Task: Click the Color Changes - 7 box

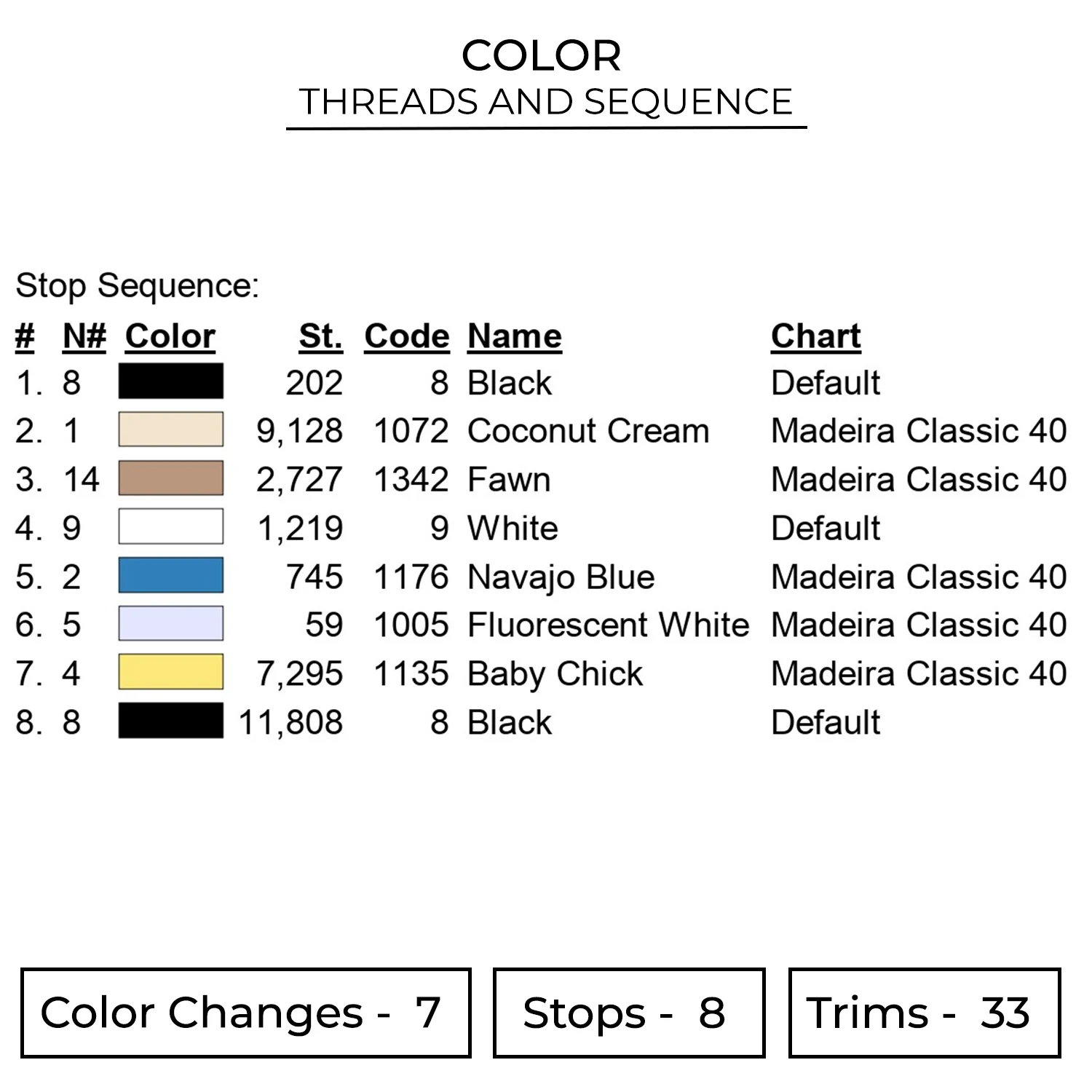Action: [246, 1013]
